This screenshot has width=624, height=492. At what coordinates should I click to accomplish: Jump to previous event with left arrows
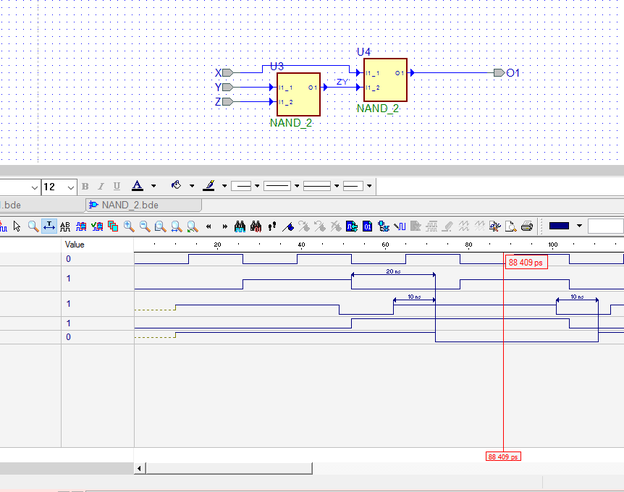(x=208, y=226)
